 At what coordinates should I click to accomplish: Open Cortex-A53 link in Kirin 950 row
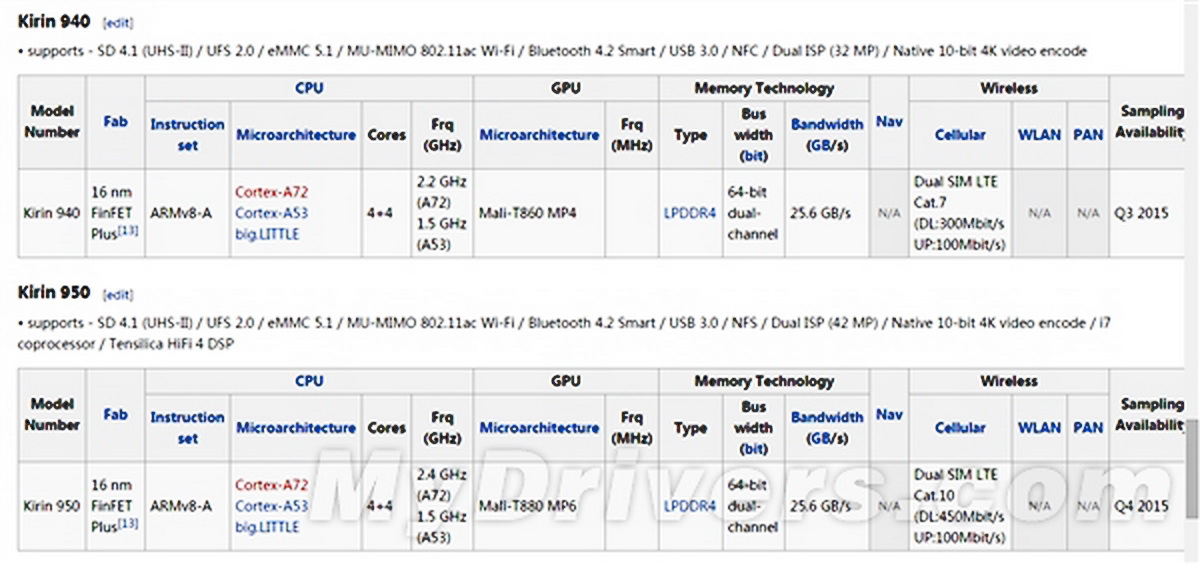(271, 506)
